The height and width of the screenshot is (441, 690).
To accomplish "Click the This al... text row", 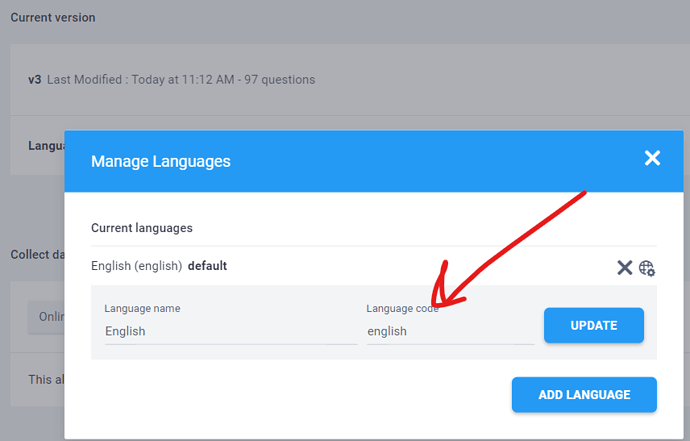I will [46, 379].
